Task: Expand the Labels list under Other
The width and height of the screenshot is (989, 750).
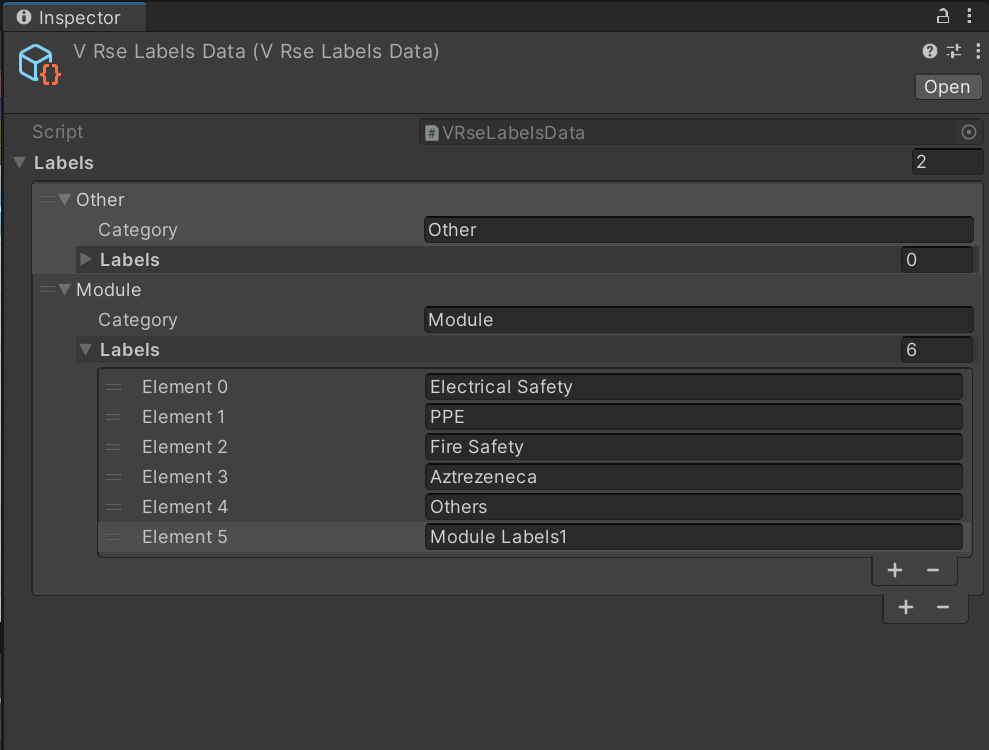Action: pos(85,259)
